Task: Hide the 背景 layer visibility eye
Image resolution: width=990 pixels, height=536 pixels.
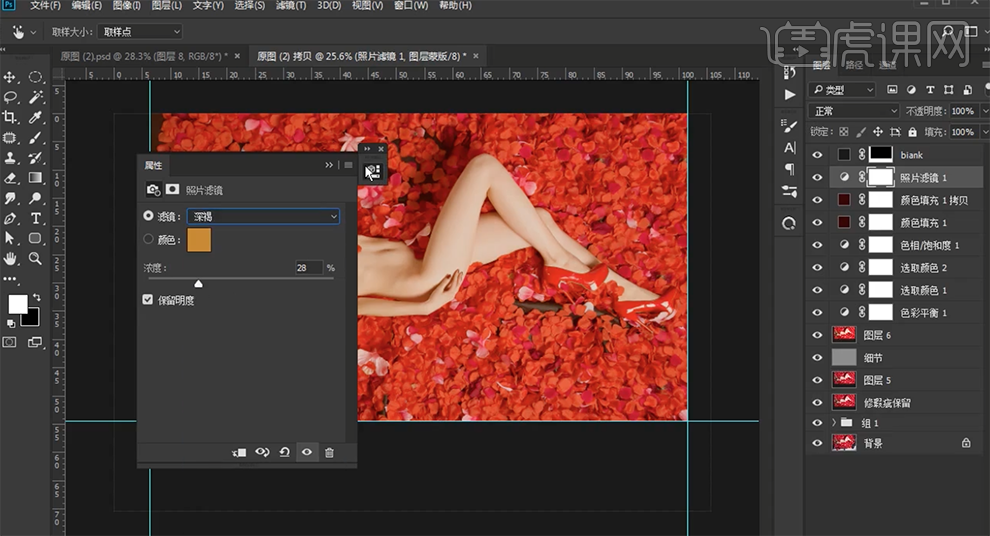Action: coord(818,443)
